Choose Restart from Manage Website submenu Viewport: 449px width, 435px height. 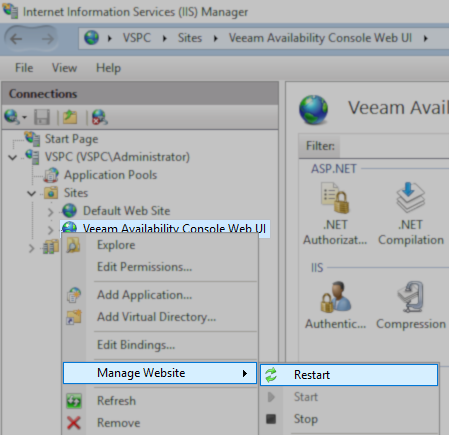[349, 375]
